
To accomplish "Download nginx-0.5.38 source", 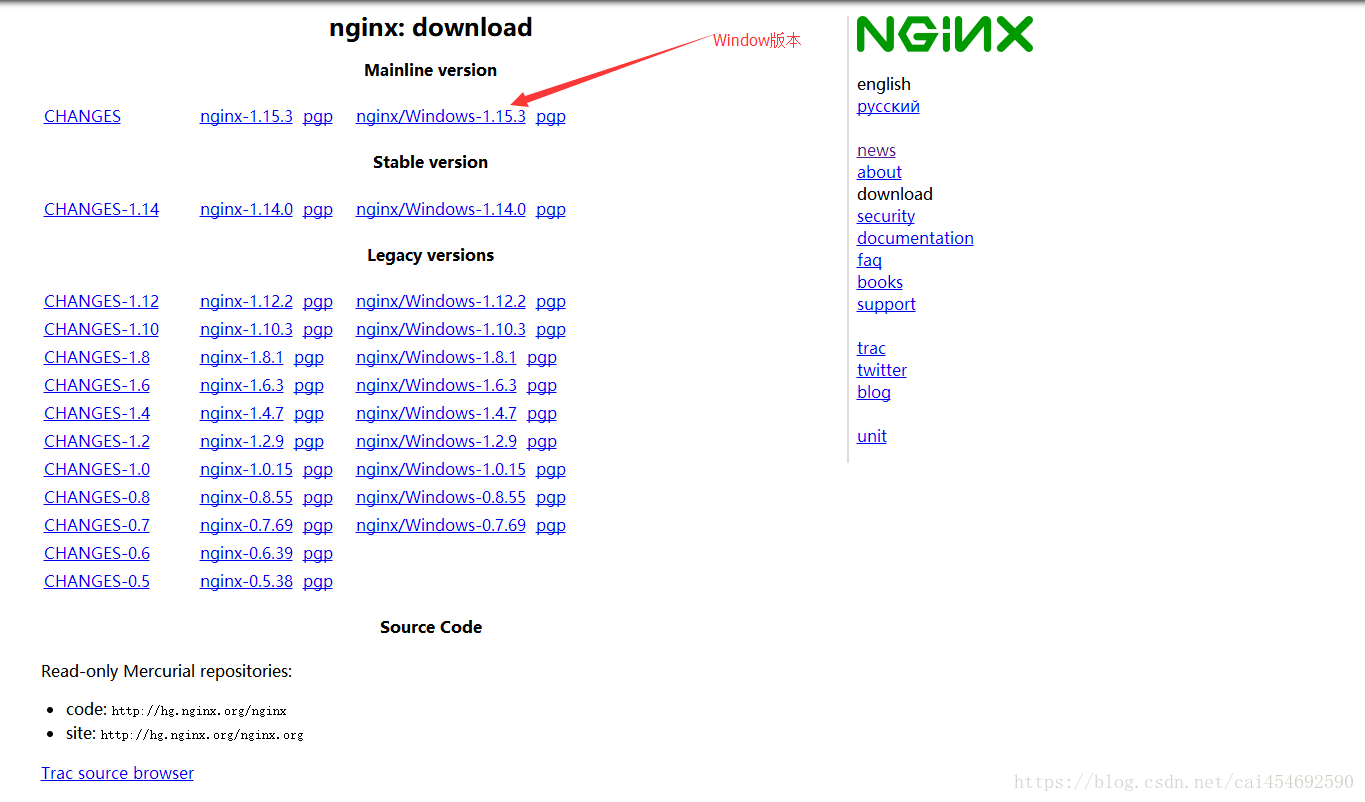I will pos(246,581).
